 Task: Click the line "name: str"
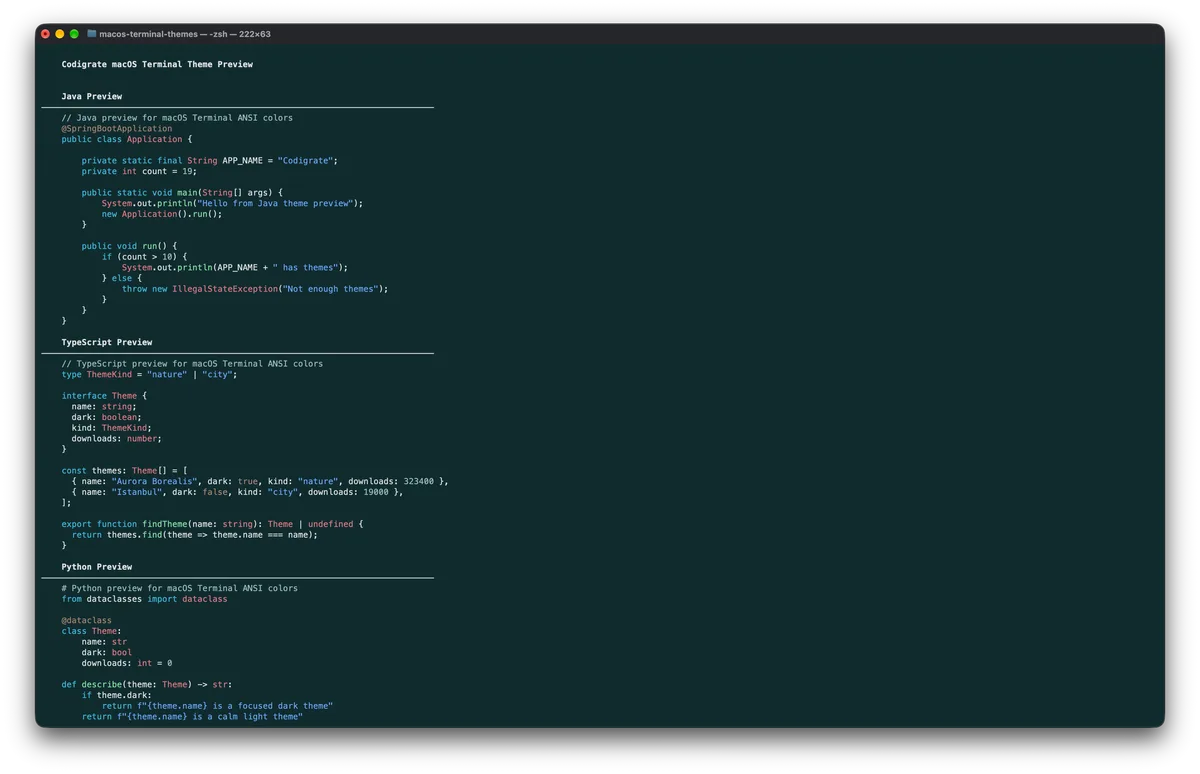pos(104,642)
